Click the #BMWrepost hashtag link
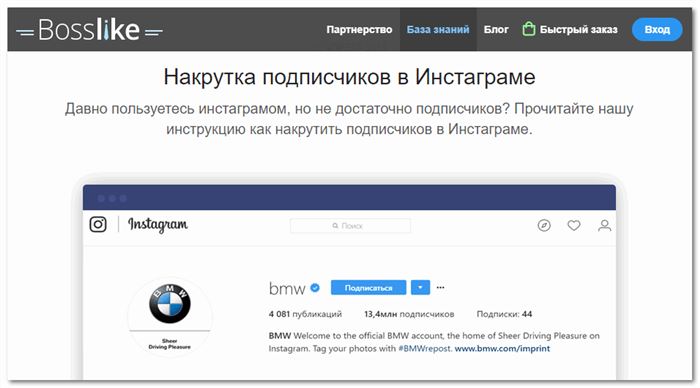The image size is (700, 388). pos(424,348)
